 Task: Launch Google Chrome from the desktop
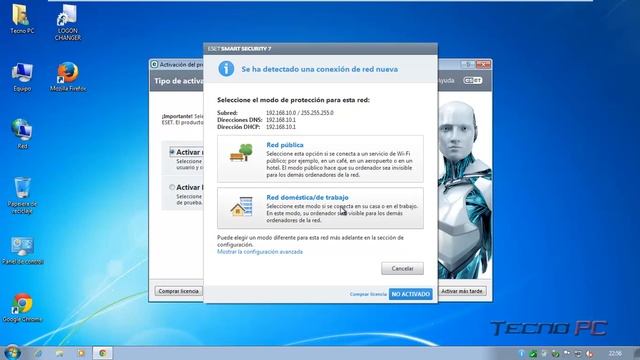click(22, 308)
